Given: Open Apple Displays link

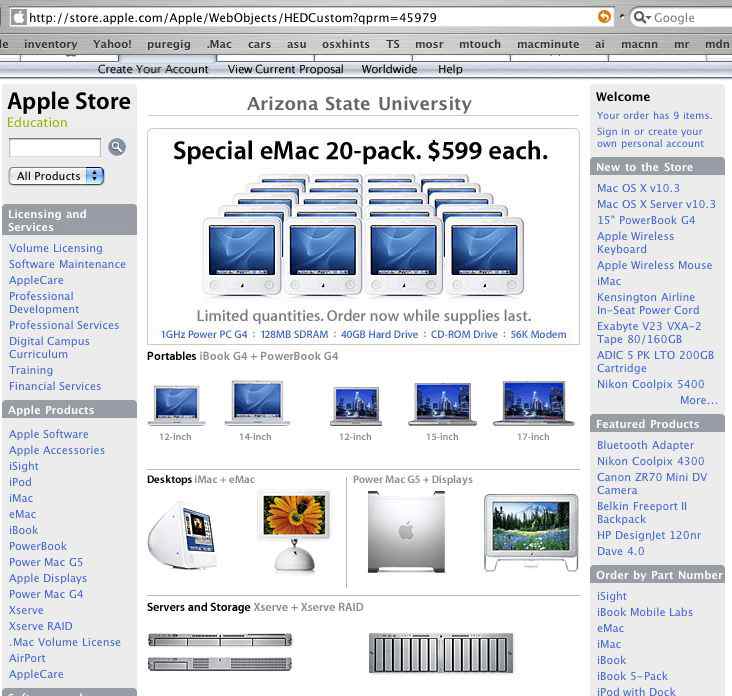Looking at the screenshot, I should pos(48,578).
